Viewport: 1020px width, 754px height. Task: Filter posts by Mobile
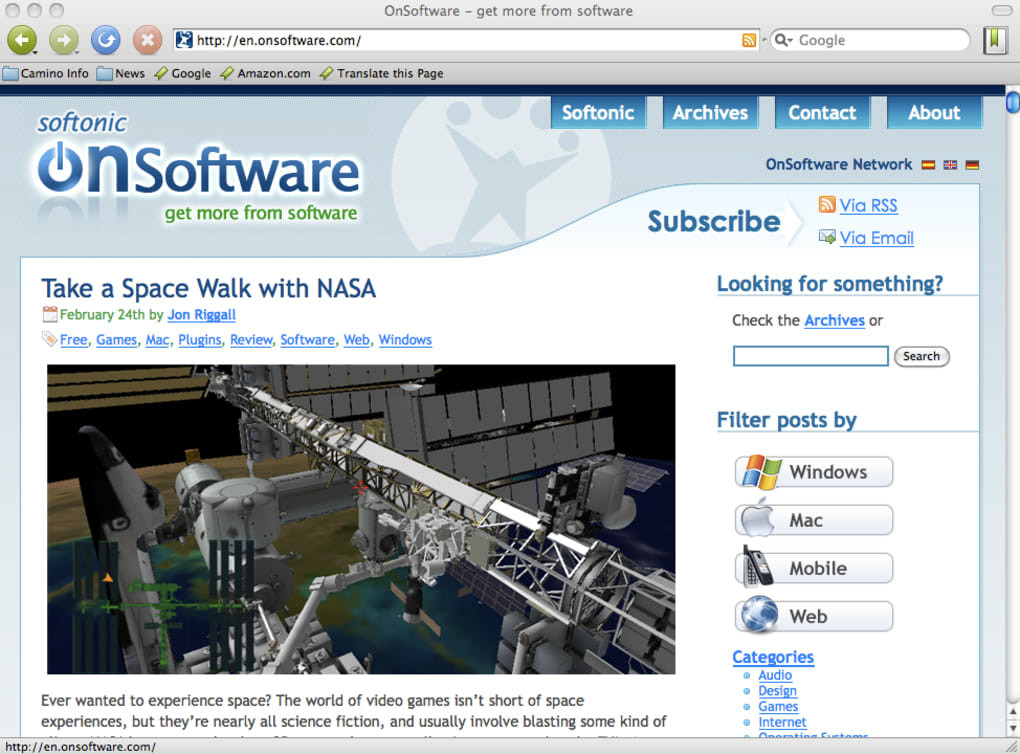pyautogui.click(x=814, y=568)
